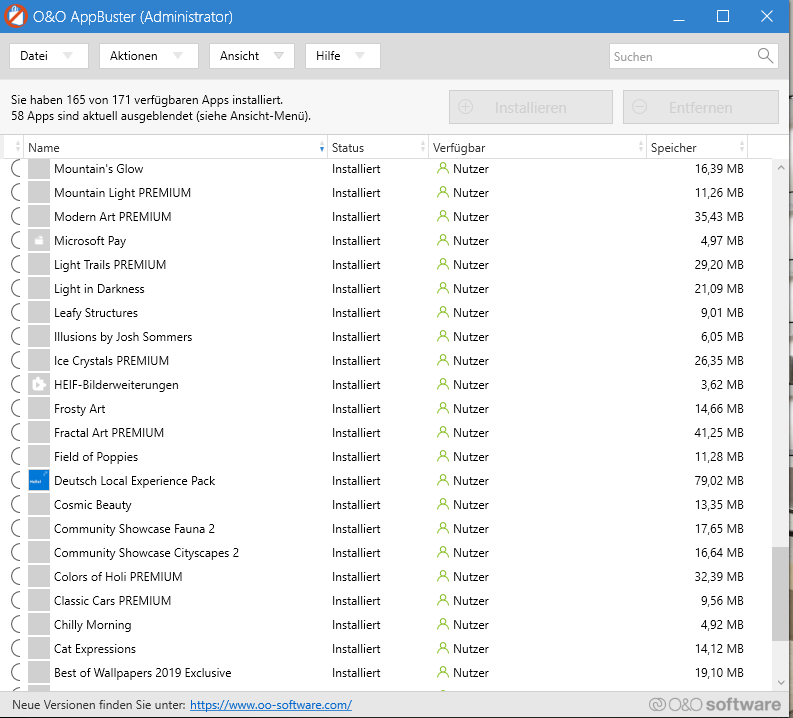Click Installiert status for Chilly Morning
Image resolution: width=793 pixels, height=718 pixels.
(x=356, y=625)
